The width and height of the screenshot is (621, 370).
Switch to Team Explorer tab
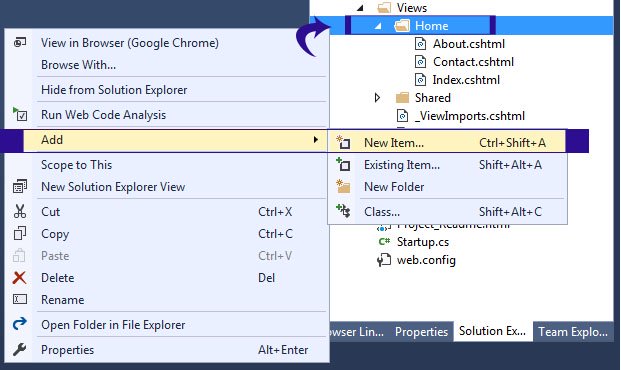(x=573, y=332)
